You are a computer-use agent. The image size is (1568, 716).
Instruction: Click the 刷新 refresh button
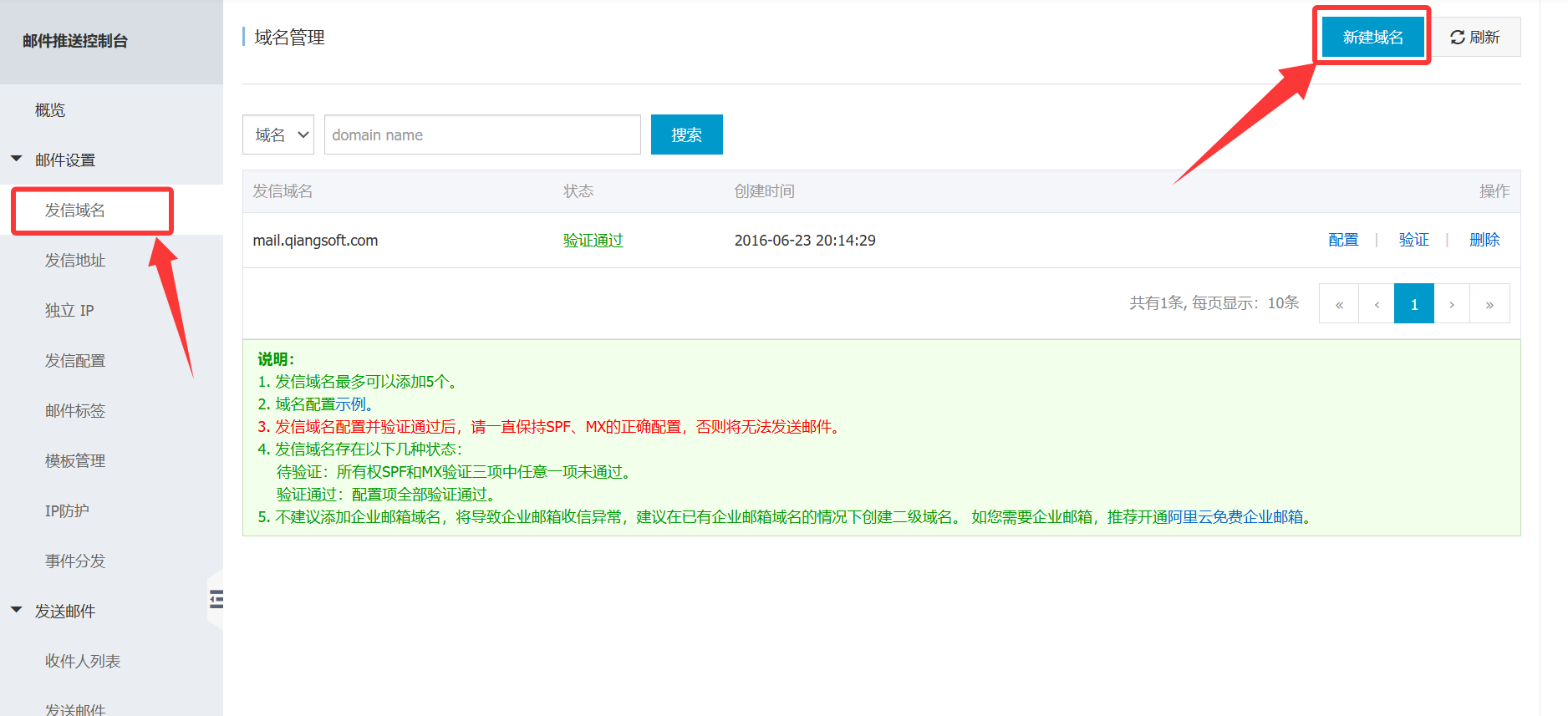(1475, 38)
